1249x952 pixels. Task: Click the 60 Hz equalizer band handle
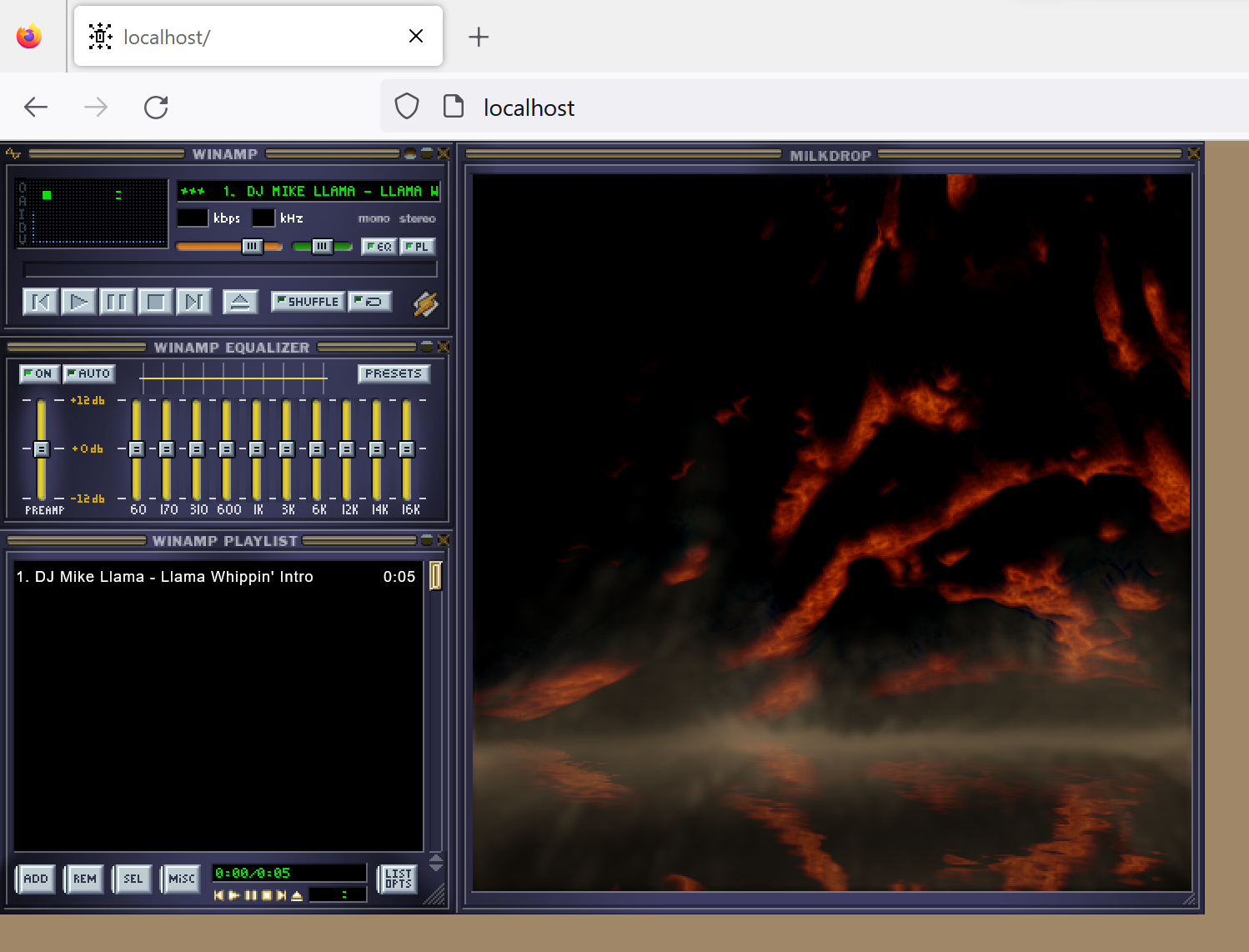(137, 448)
